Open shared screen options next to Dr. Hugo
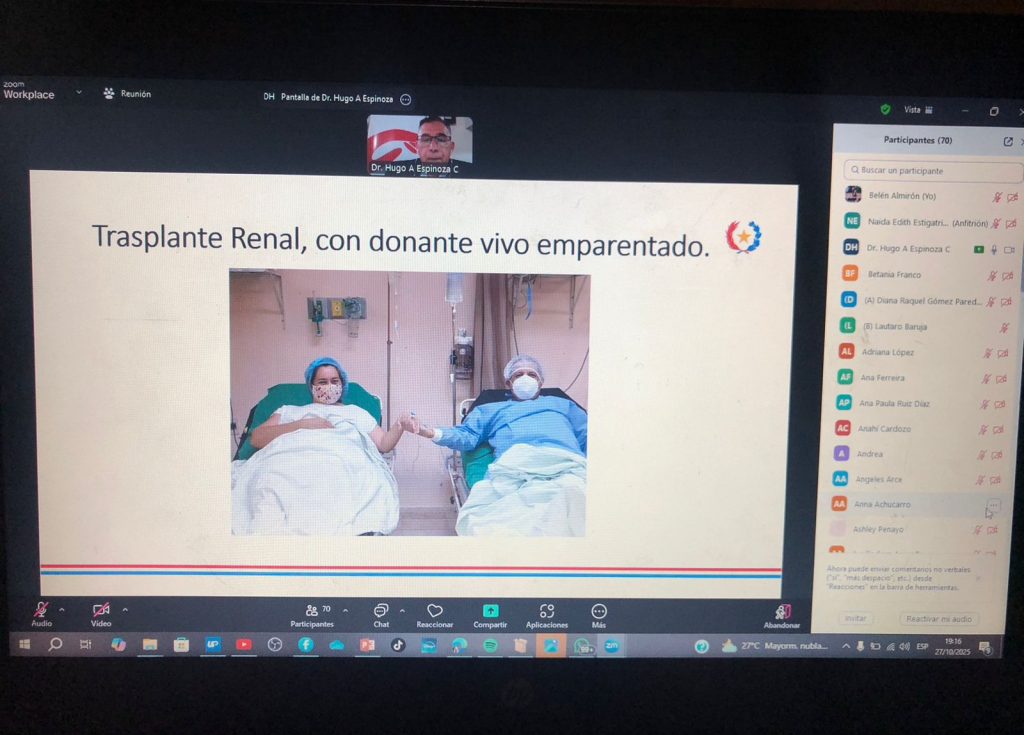 coord(405,99)
